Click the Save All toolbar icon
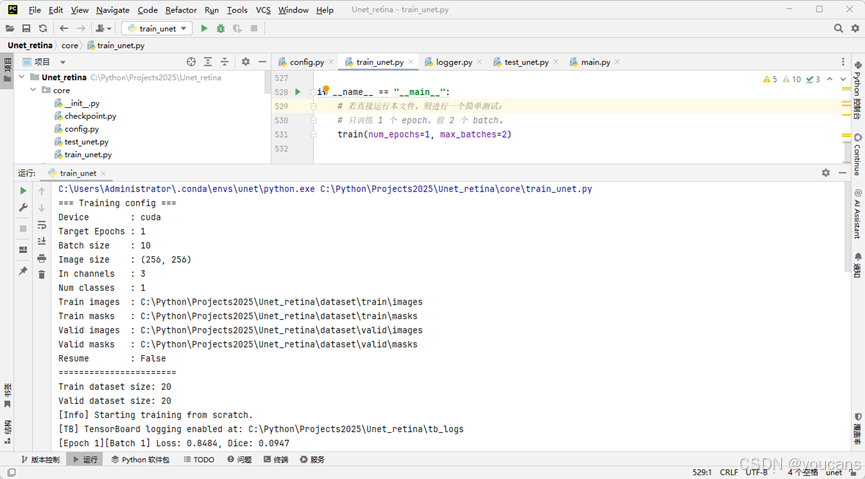Image resolution: width=865 pixels, height=479 pixels. click(x=26, y=28)
